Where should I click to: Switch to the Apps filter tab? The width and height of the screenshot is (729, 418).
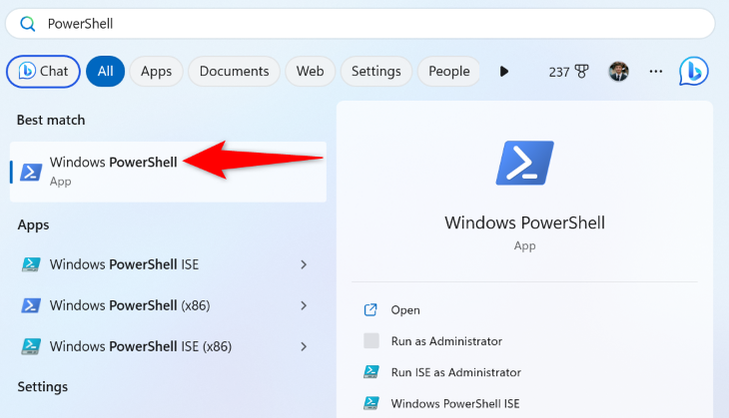click(x=156, y=71)
